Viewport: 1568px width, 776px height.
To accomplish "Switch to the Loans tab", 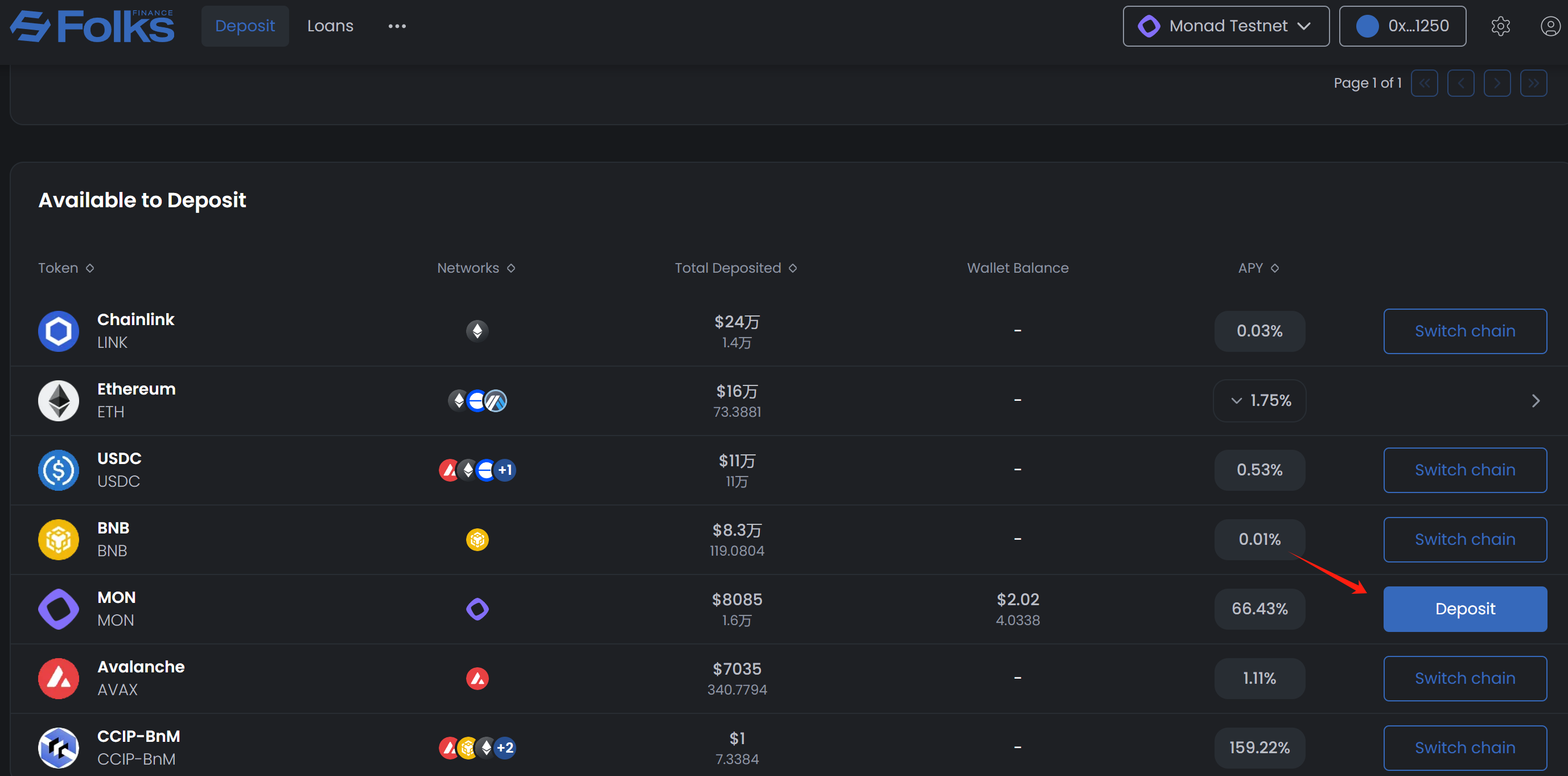I will click(x=330, y=26).
